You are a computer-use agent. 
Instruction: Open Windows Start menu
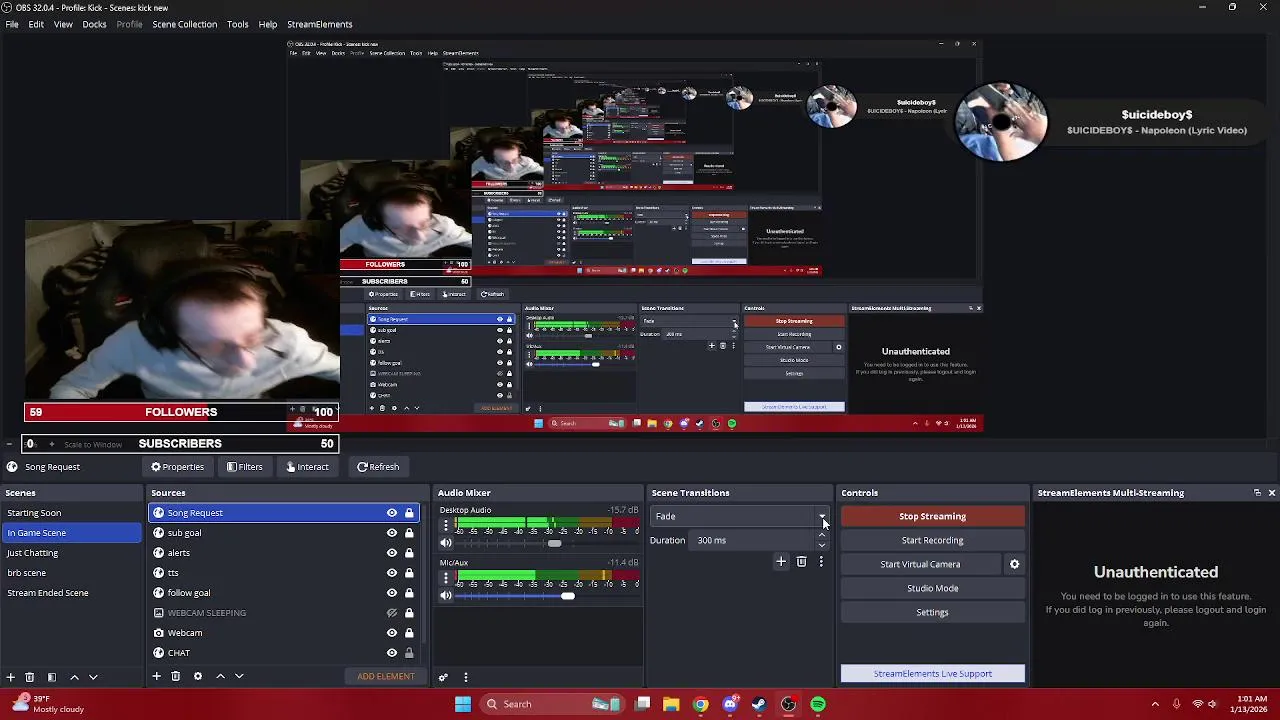coord(462,704)
